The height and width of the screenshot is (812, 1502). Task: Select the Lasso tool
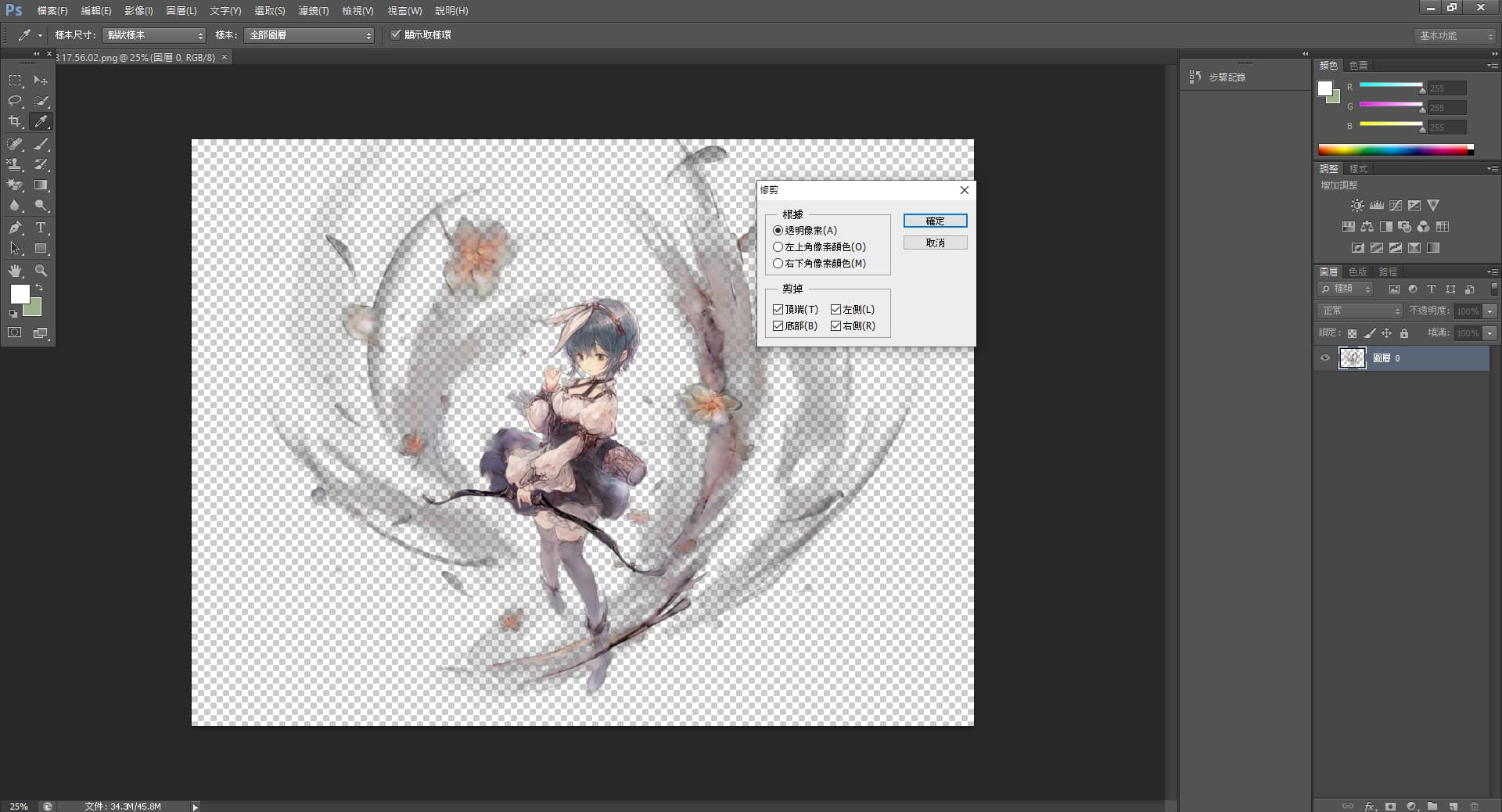tap(15, 101)
